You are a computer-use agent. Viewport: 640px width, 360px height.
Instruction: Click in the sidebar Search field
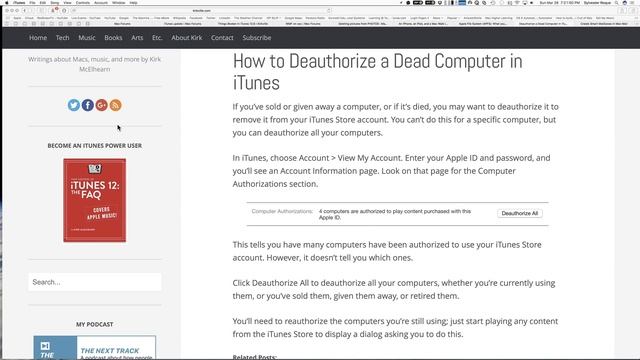tap(95, 282)
